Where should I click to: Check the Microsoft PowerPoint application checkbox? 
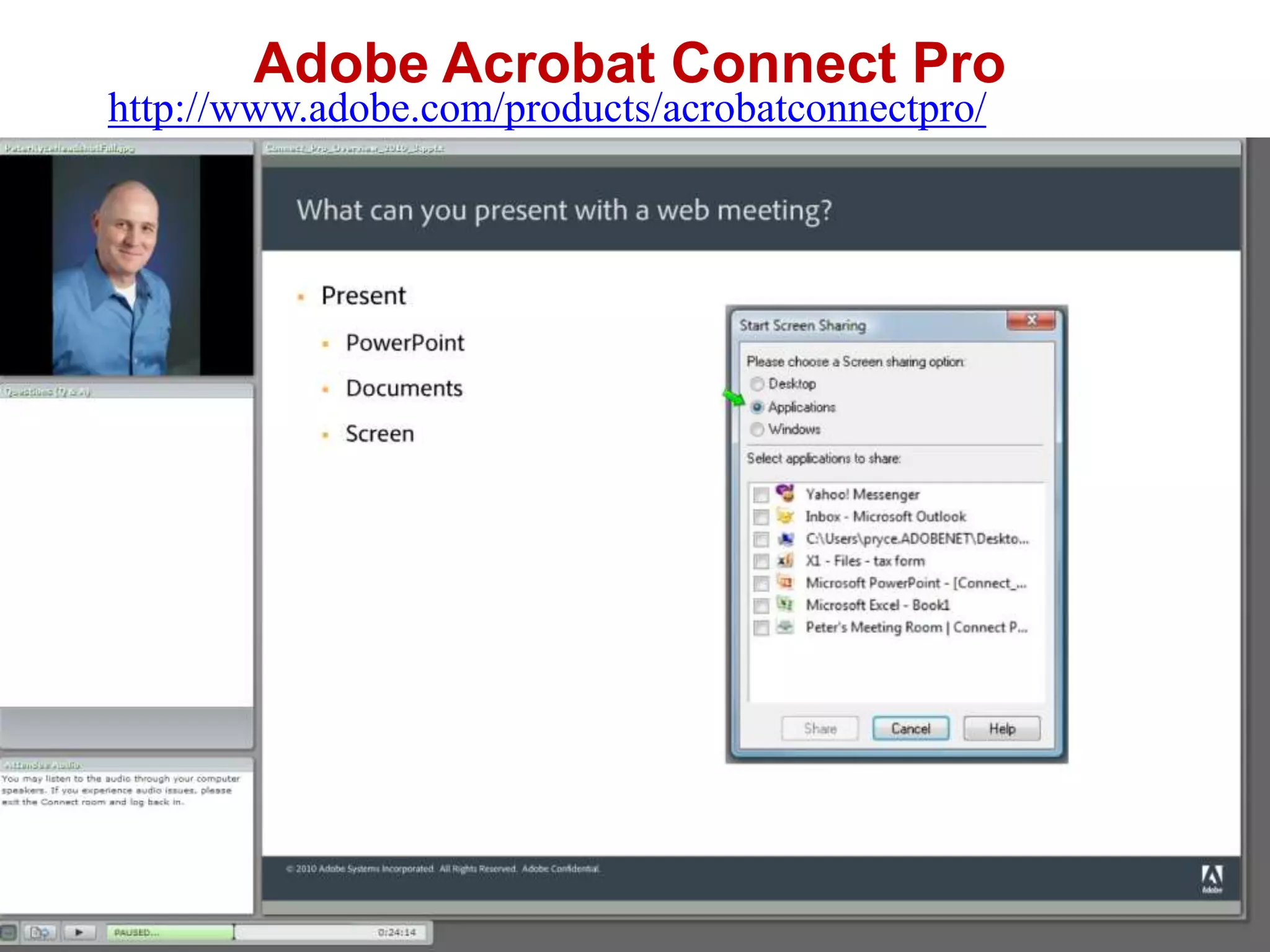click(x=761, y=584)
